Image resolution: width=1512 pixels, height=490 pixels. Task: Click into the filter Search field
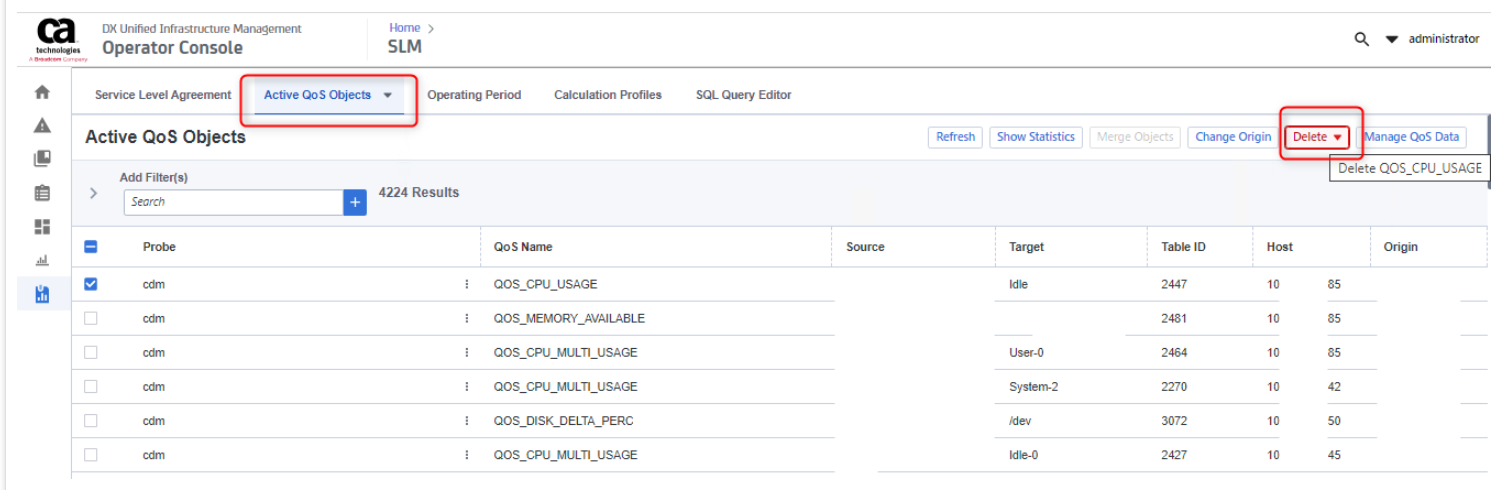(x=233, y=202)
